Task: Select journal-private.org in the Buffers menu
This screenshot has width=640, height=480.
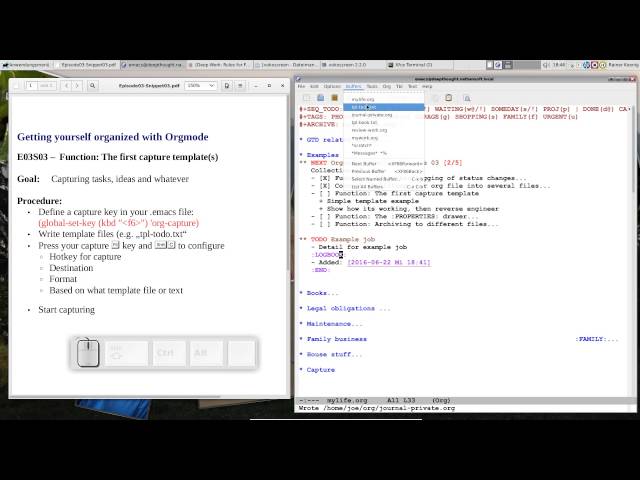Action: [384, 115]
